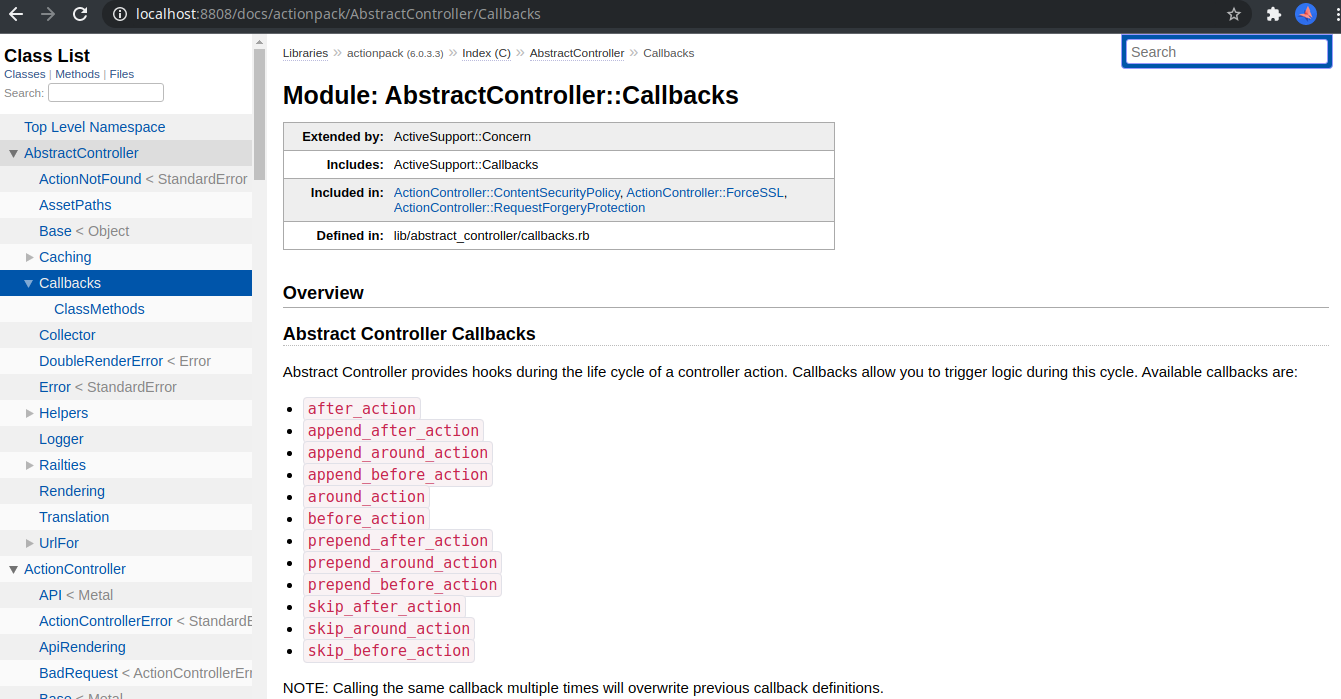Expand the Caching tree node
This screenshot has height=699, width=1341.
(29, 257)
